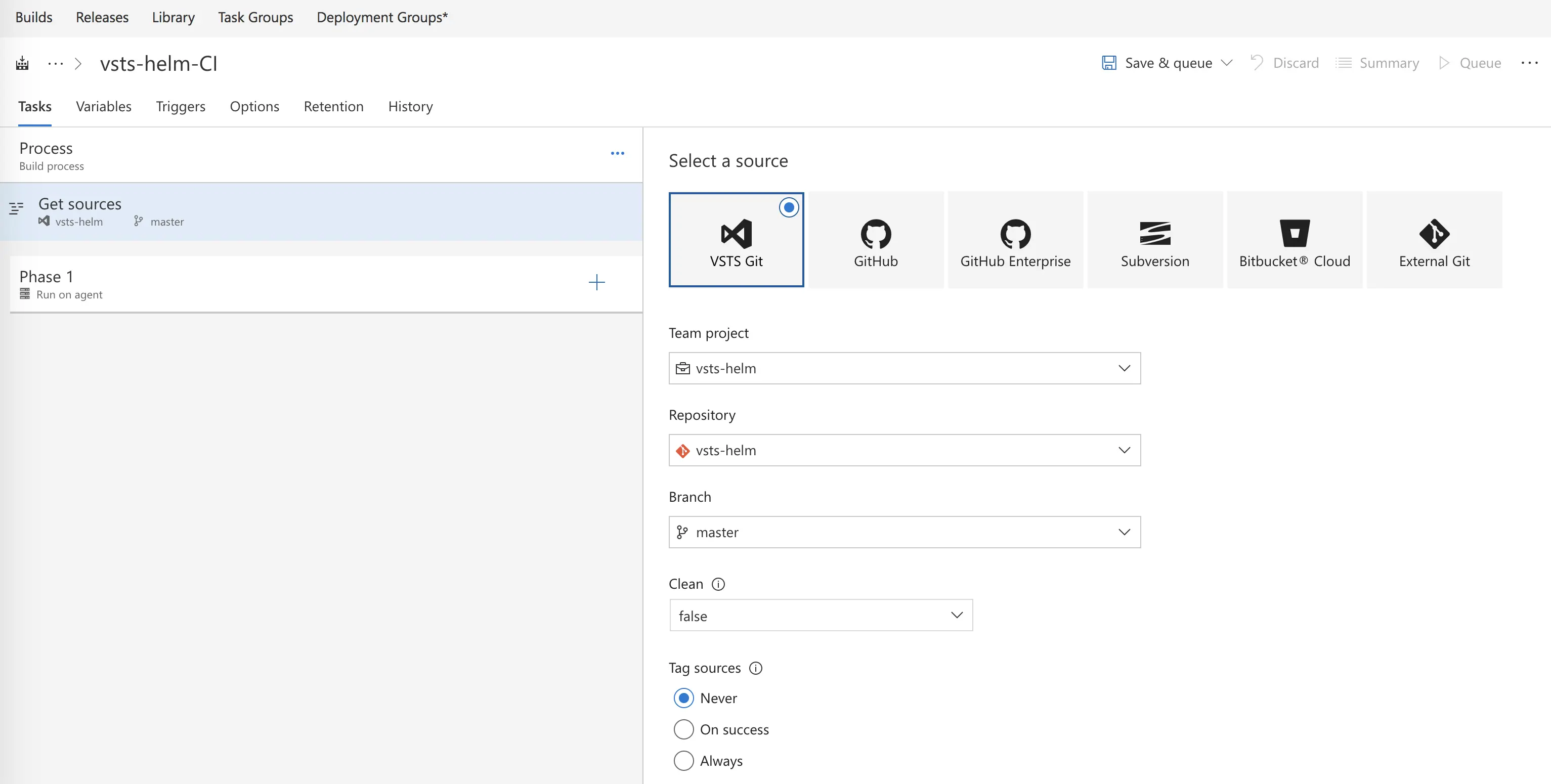Click the branch icon in Branch field
This screenshot has width=1551, height=784.
(682, 532)
